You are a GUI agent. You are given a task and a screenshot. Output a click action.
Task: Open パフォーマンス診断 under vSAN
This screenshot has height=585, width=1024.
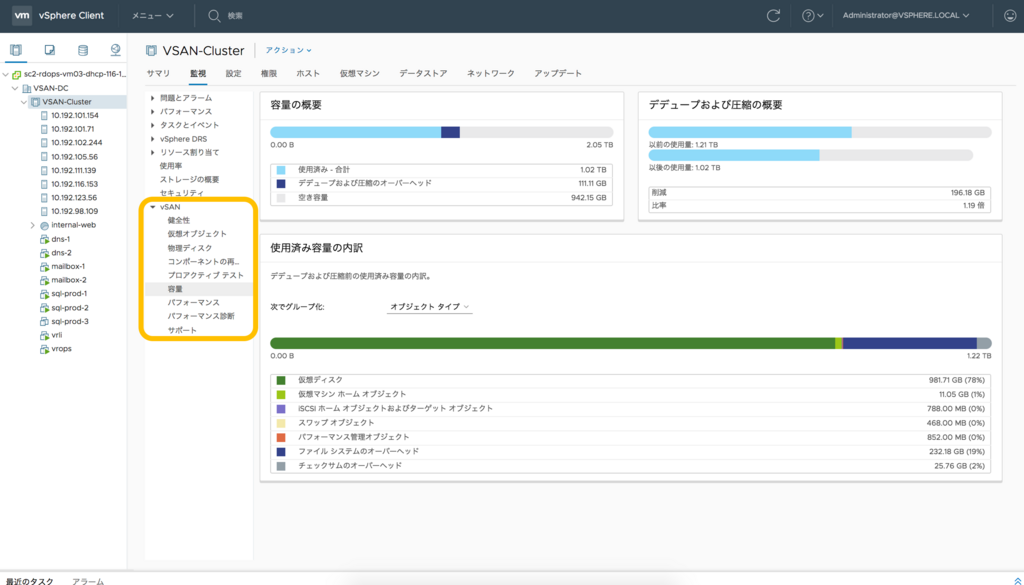tap(201, 316)
